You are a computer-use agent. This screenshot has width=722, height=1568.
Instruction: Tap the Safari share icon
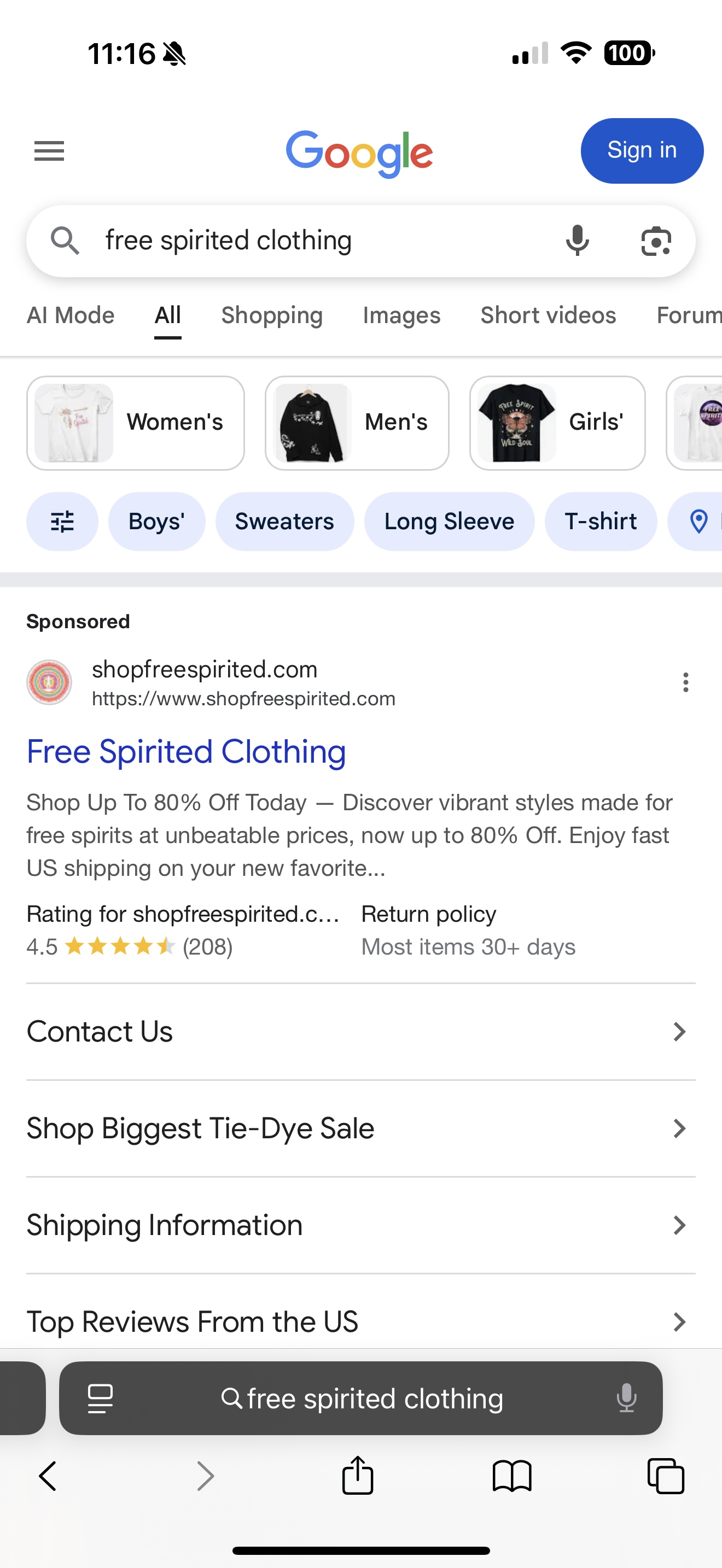[x=357, y=1476]
